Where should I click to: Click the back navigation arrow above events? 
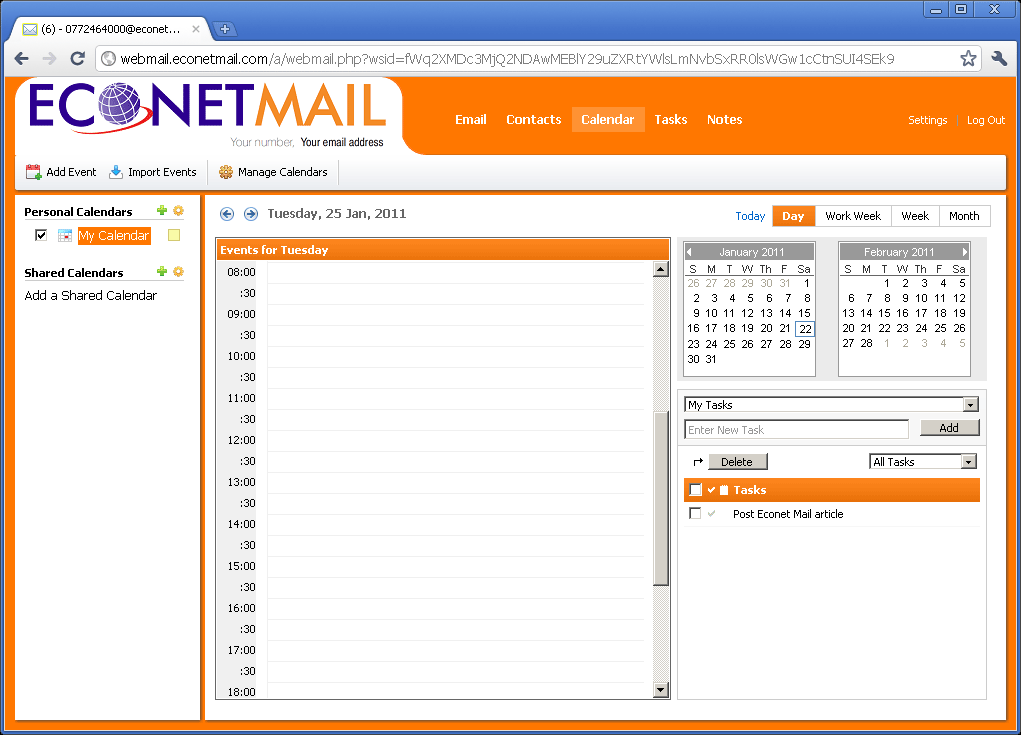click(227, 213)
